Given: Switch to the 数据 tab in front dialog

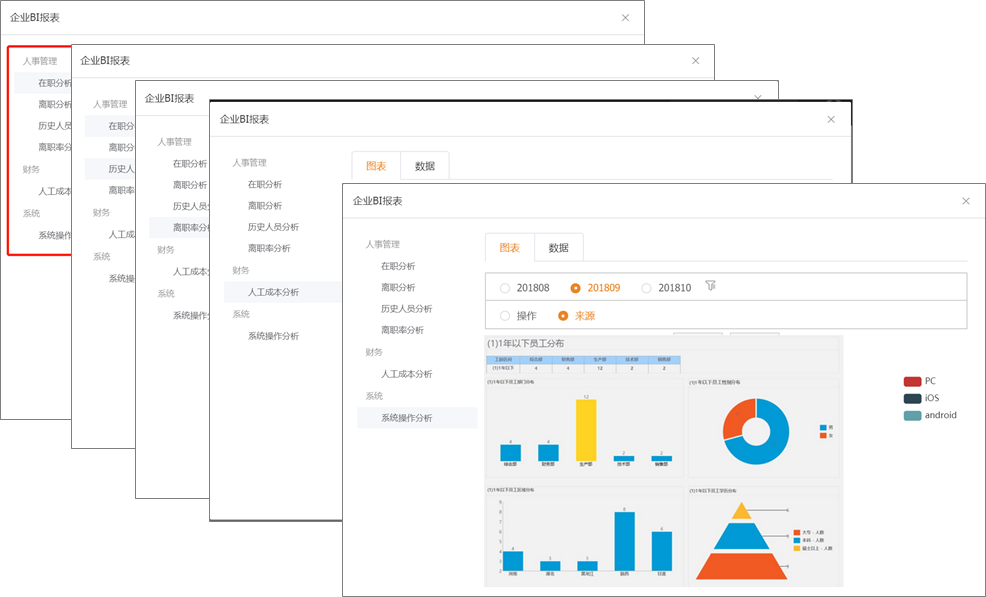Looking at the screenshot, I should pos(558,248).
